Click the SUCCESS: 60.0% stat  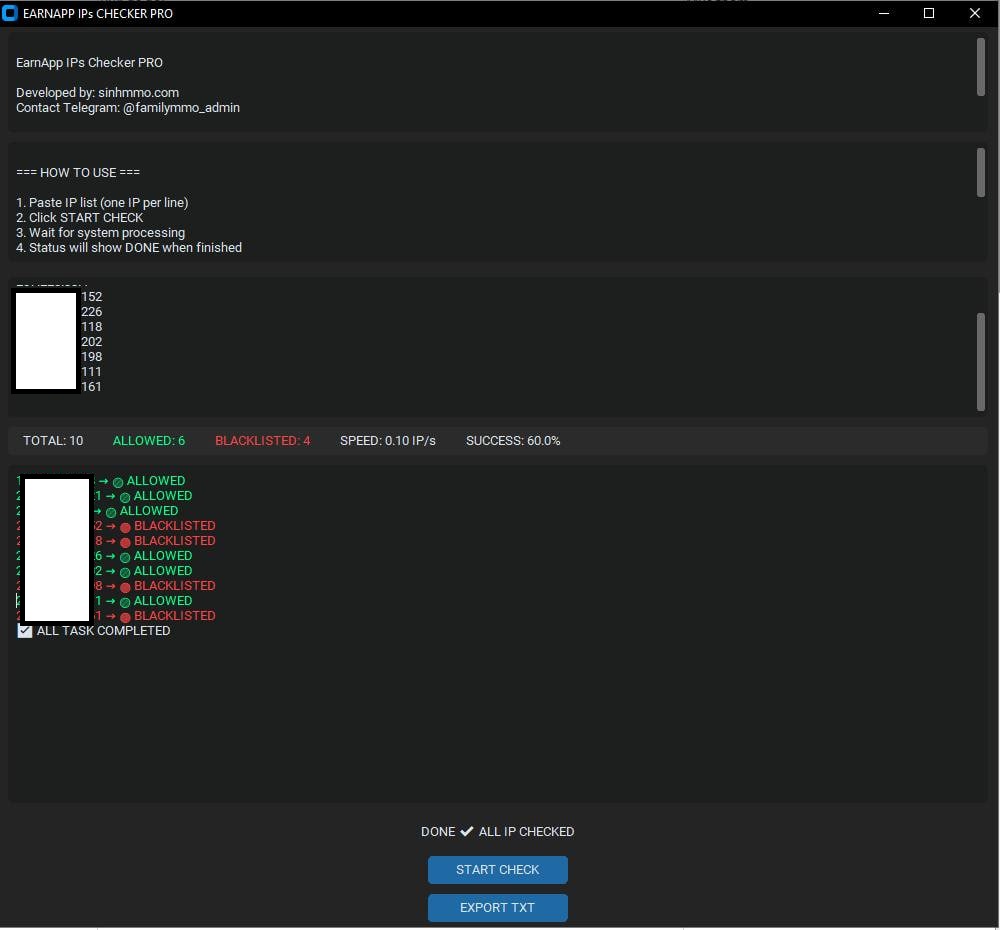[x=513, y=441]
